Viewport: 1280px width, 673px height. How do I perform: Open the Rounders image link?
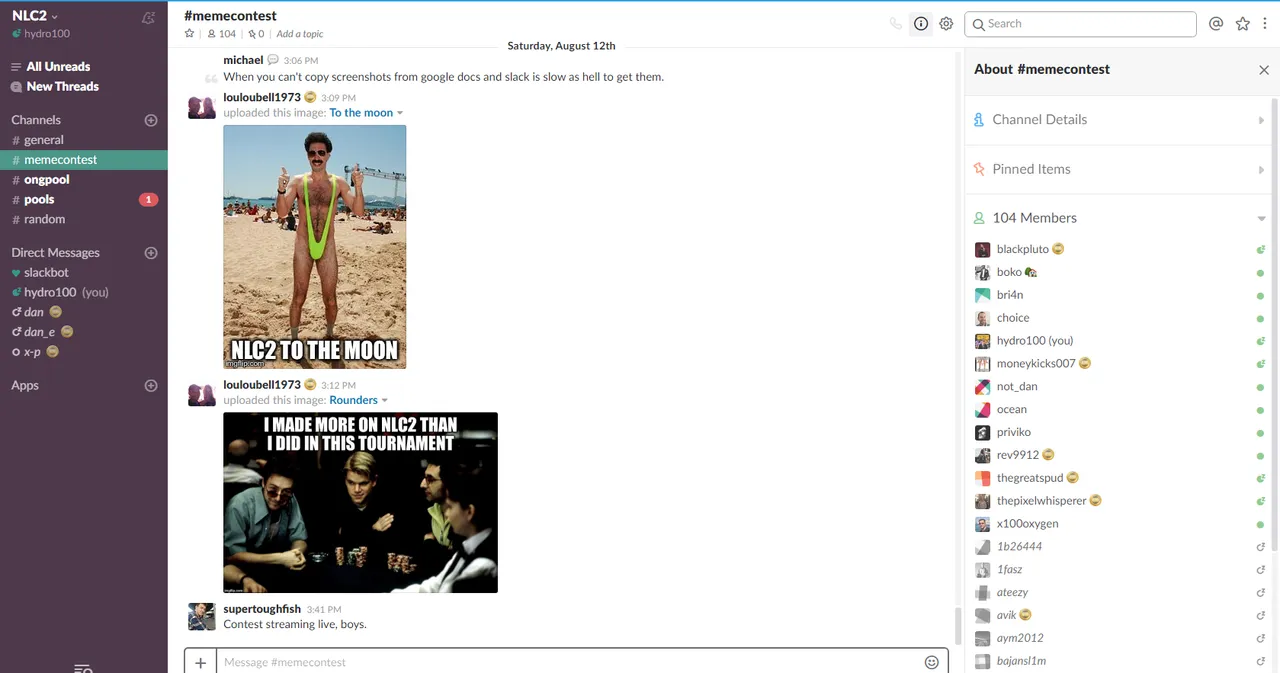pos(353,400)
